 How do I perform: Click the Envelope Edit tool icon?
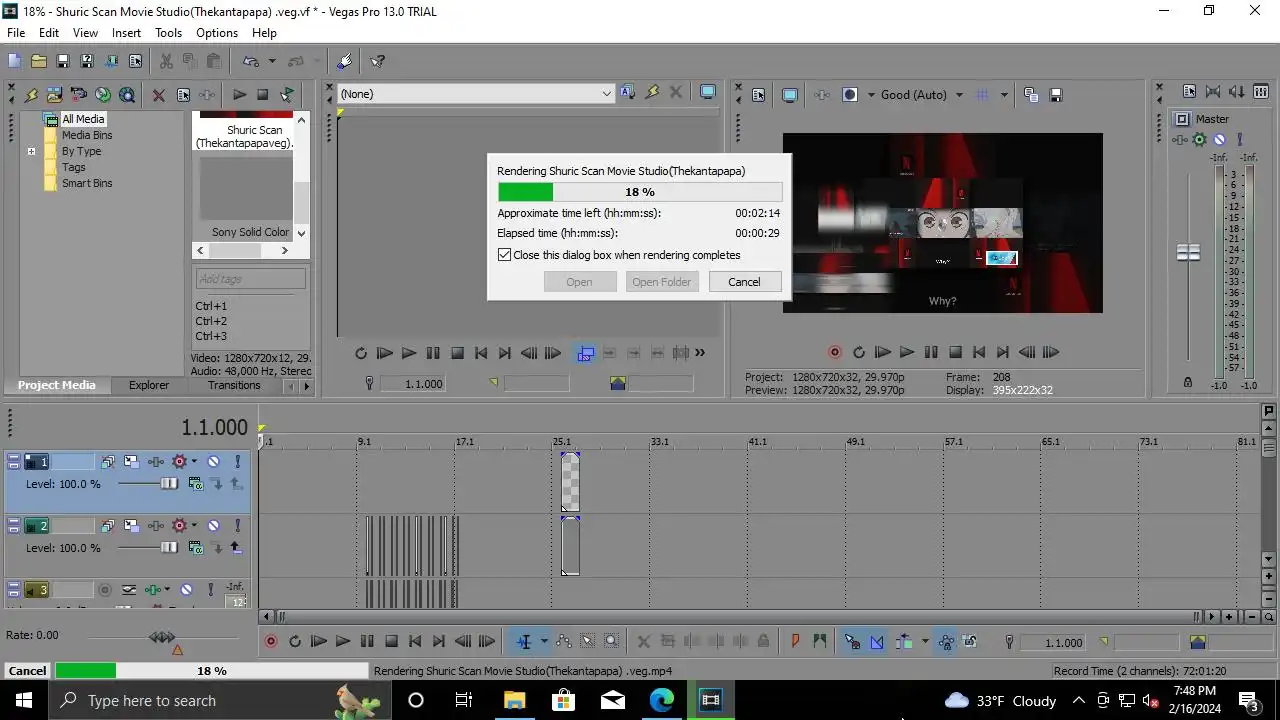(564, 642)
